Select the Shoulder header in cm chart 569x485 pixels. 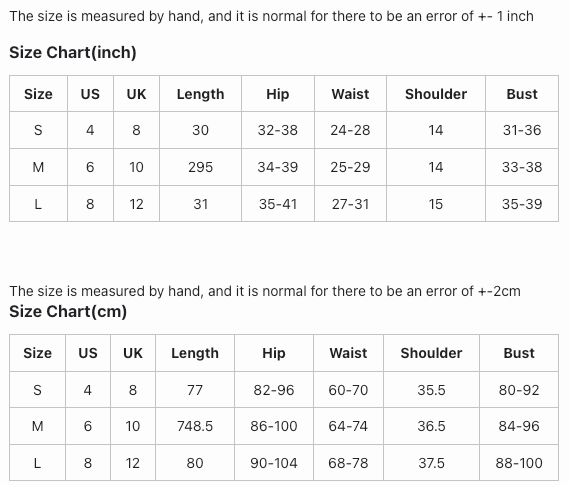coord(431,353)
